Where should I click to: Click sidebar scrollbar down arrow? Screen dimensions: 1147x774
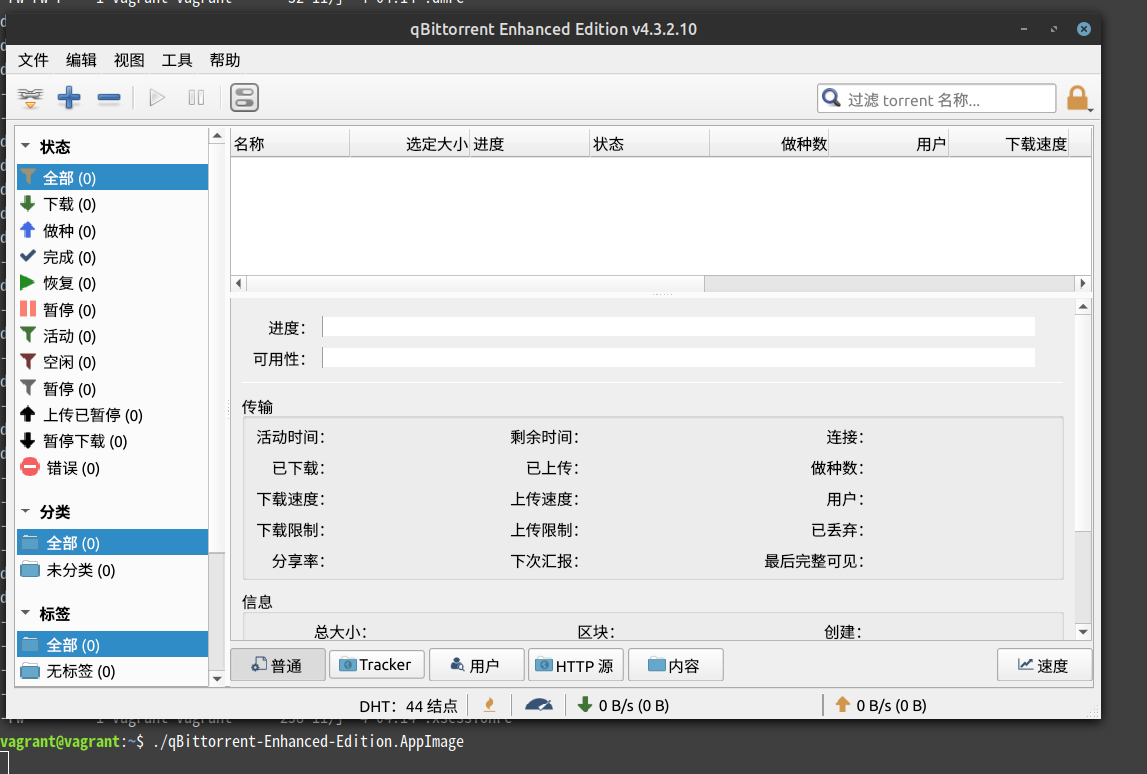217,678
